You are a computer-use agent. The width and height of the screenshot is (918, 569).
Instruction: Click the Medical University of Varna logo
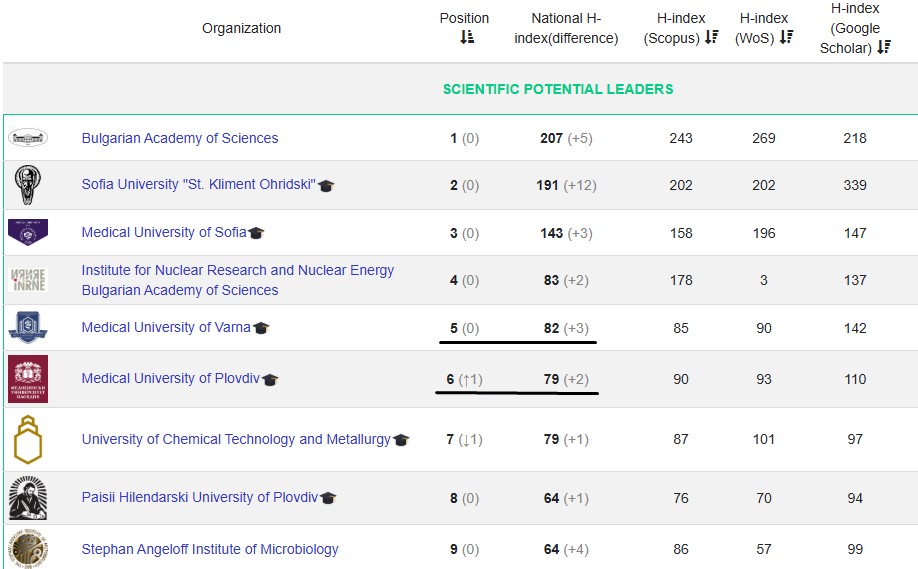click(x=28, y=327)
